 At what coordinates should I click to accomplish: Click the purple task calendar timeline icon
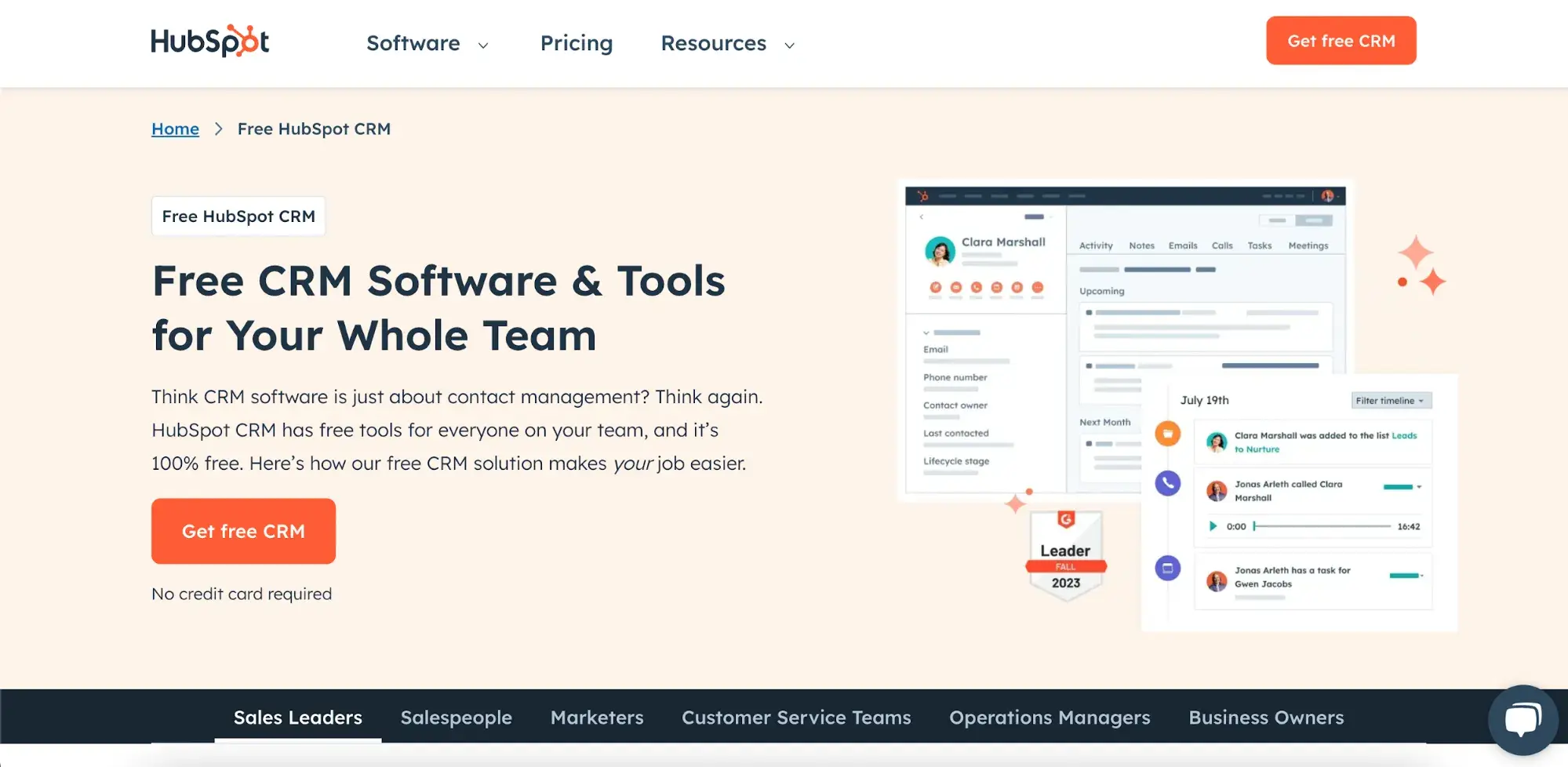coord(1167,568)
